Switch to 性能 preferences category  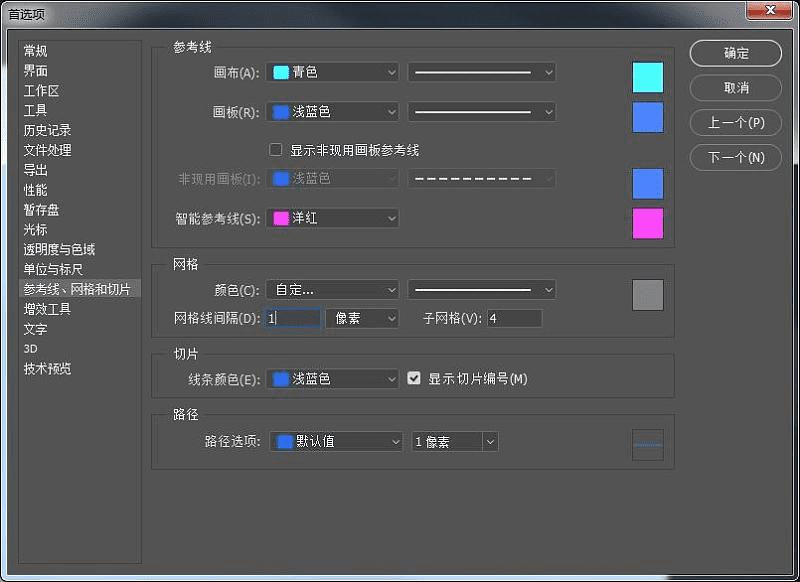click(x=36, y=190)
